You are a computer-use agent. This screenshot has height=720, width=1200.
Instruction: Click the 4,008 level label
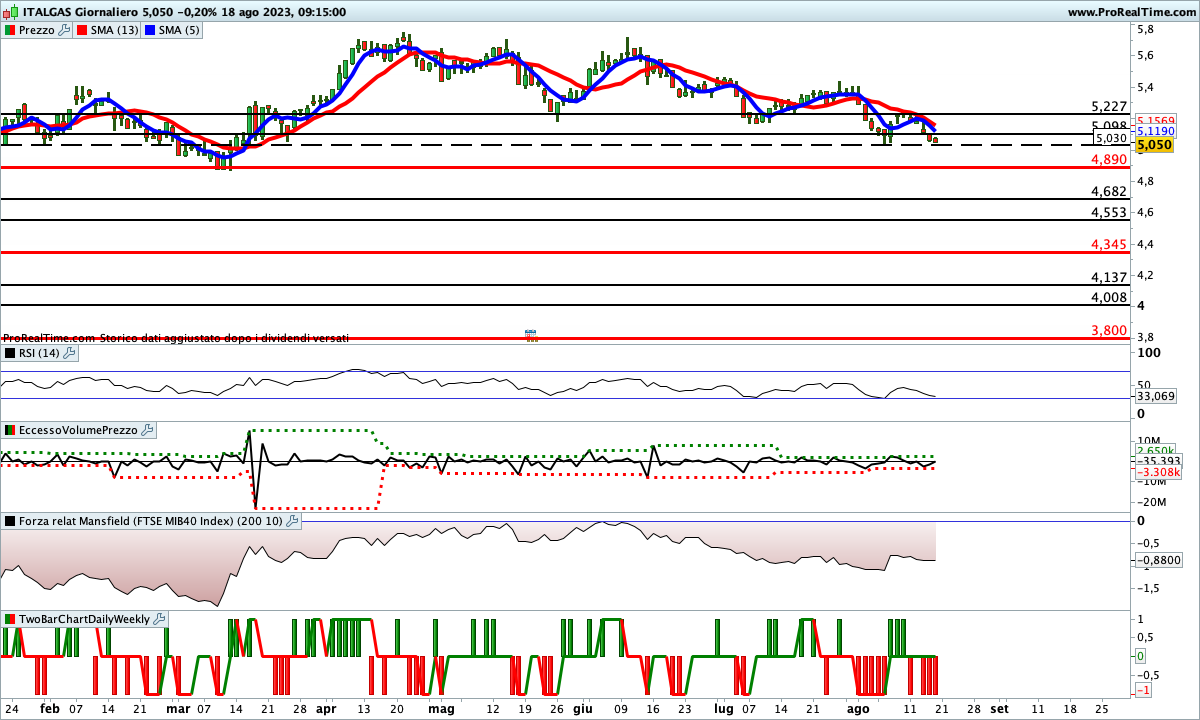[1109, 297]
